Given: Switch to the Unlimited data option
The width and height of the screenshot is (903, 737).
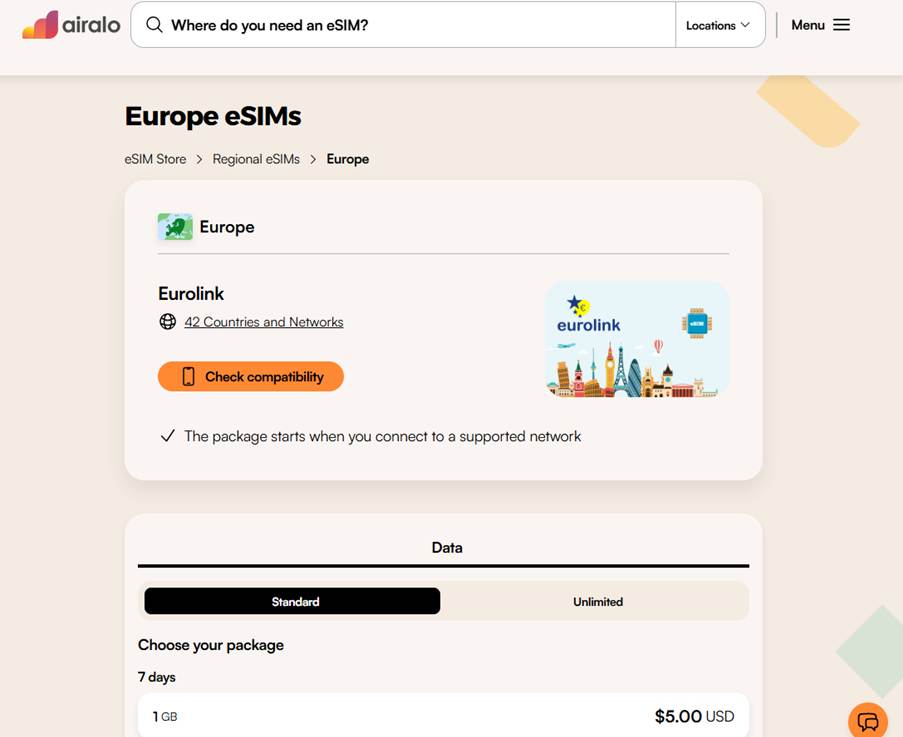Looking at the screenshot, I should click(597, 601).
